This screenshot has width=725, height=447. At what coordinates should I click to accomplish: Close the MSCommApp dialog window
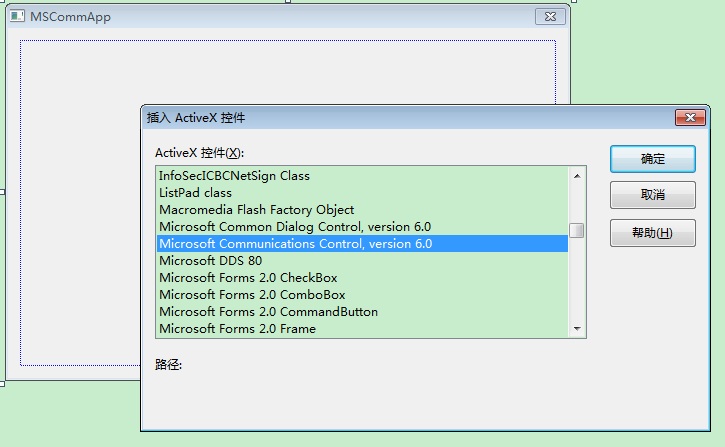[550, 17]
